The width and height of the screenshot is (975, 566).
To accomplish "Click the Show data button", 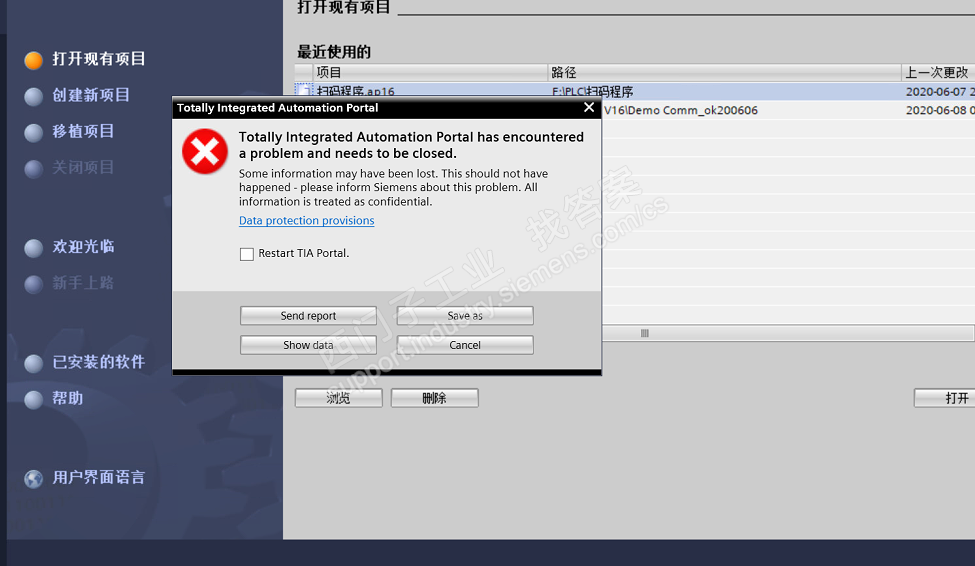I will point(308,345).
